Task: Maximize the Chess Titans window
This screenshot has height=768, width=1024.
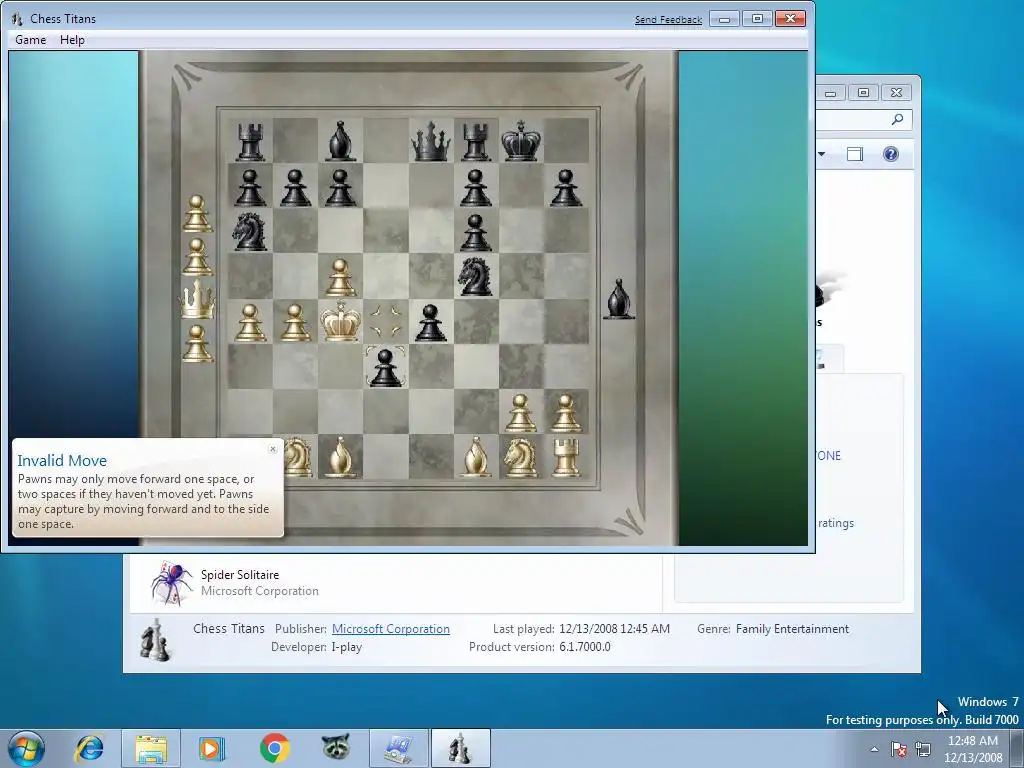Action: 758,19
